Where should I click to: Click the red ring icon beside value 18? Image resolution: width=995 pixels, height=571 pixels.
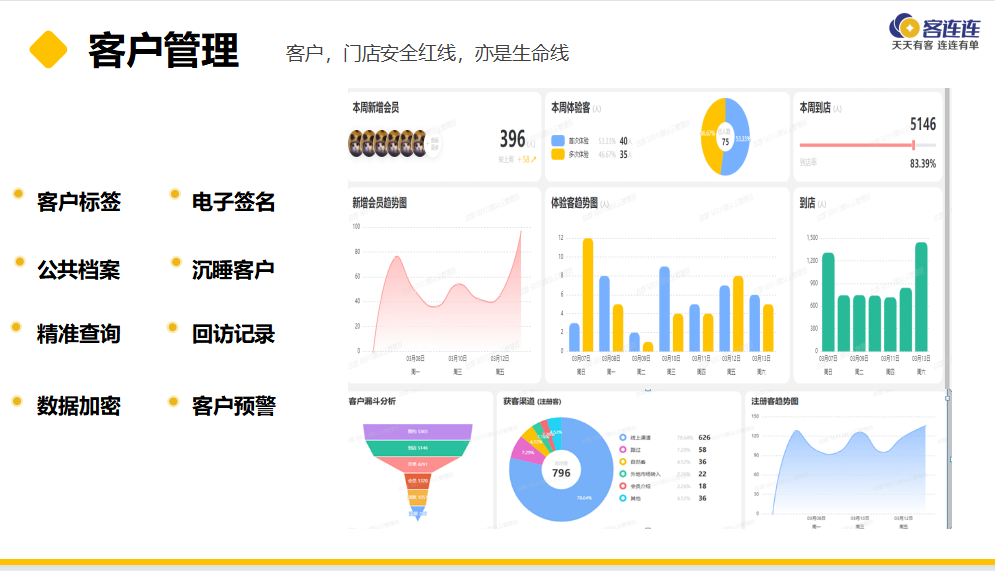tap(623, 486)
